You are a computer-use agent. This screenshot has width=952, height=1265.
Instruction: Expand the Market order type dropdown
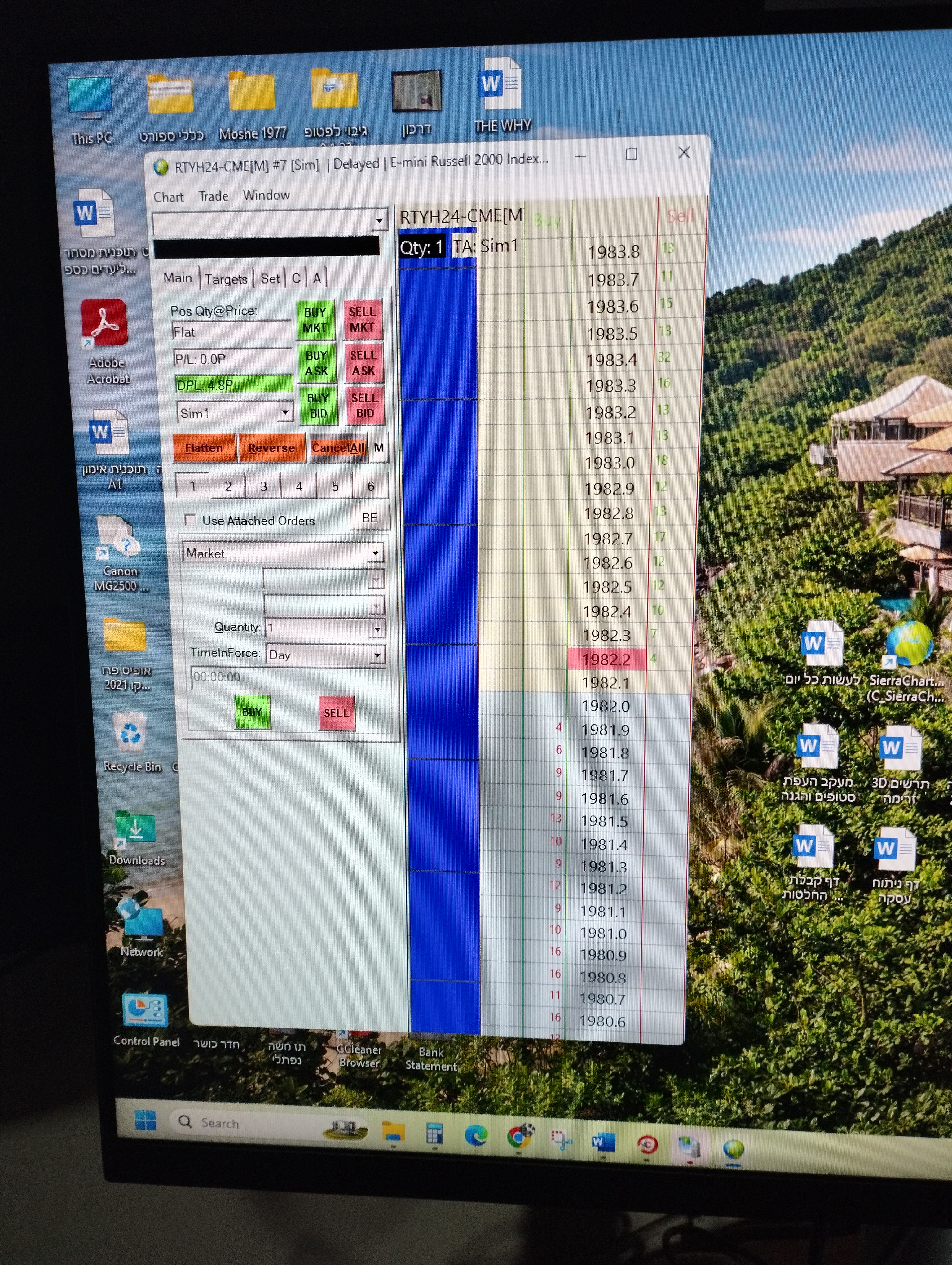375,553
